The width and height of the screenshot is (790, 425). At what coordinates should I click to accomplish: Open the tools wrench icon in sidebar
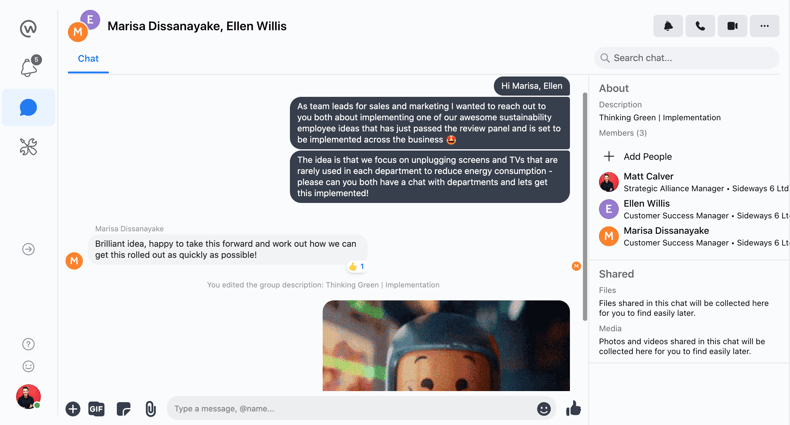[28, 147]
